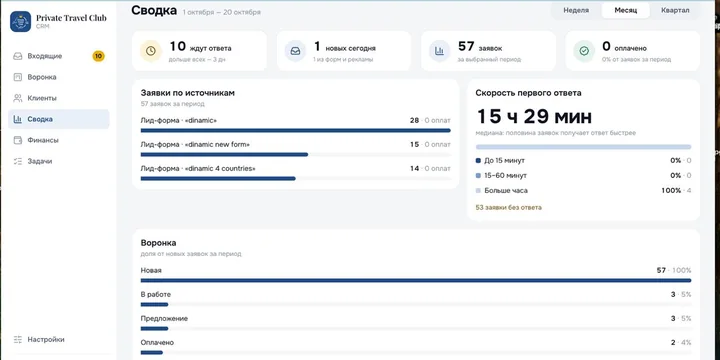Click the Сводка page heading
This screenshot has width=720, height=360.
[x=154, y=10]
